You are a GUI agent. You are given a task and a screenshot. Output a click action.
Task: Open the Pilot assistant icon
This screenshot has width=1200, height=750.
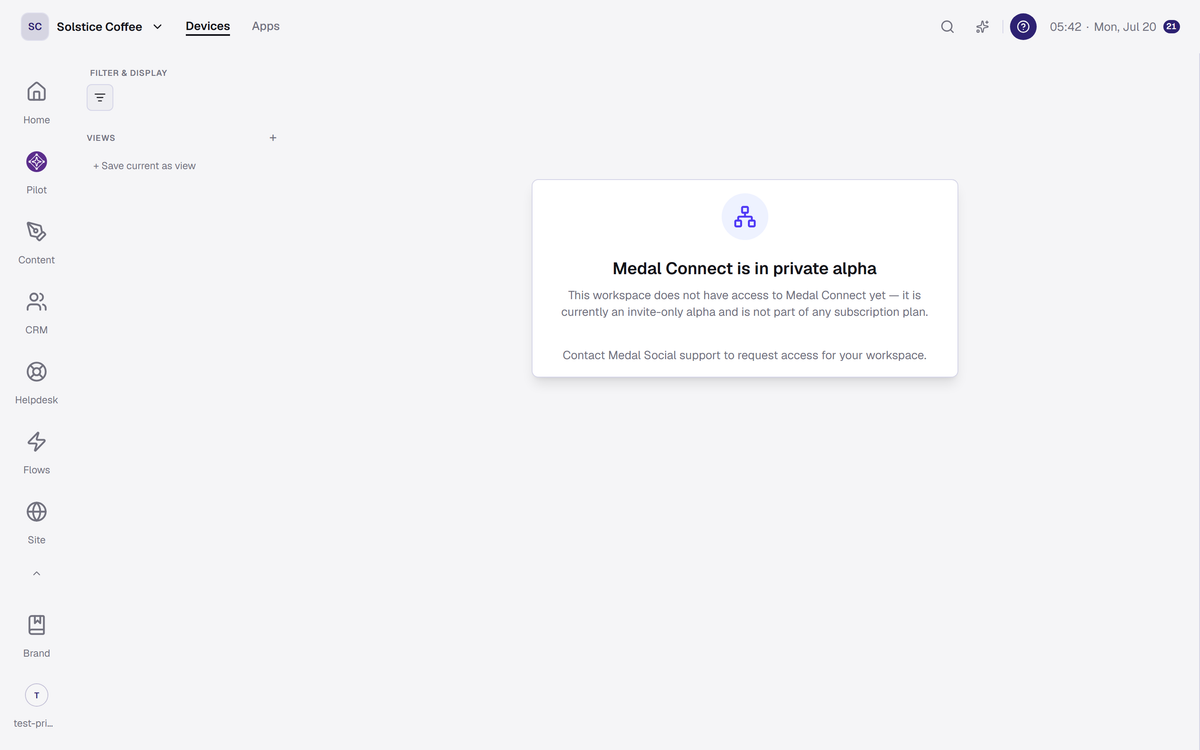(36, 162)
